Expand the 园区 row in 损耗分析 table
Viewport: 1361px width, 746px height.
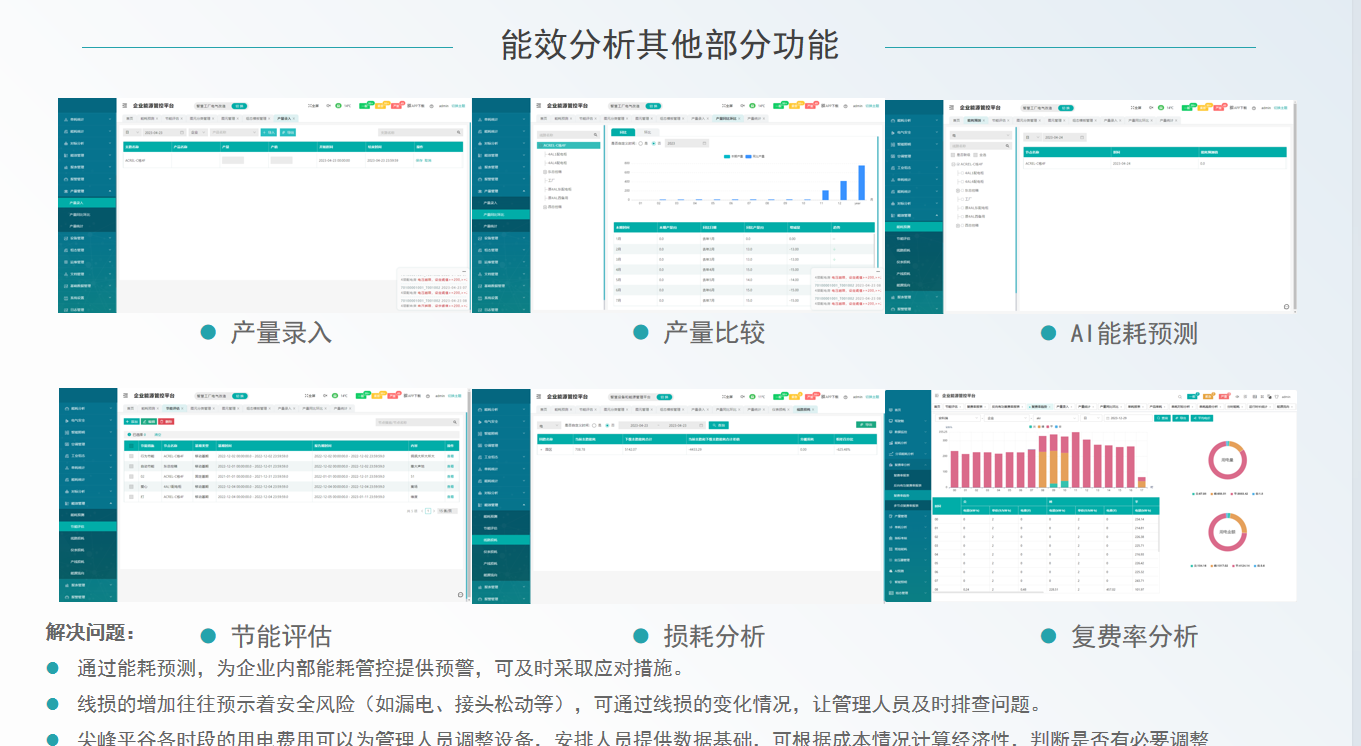(541, 450)
